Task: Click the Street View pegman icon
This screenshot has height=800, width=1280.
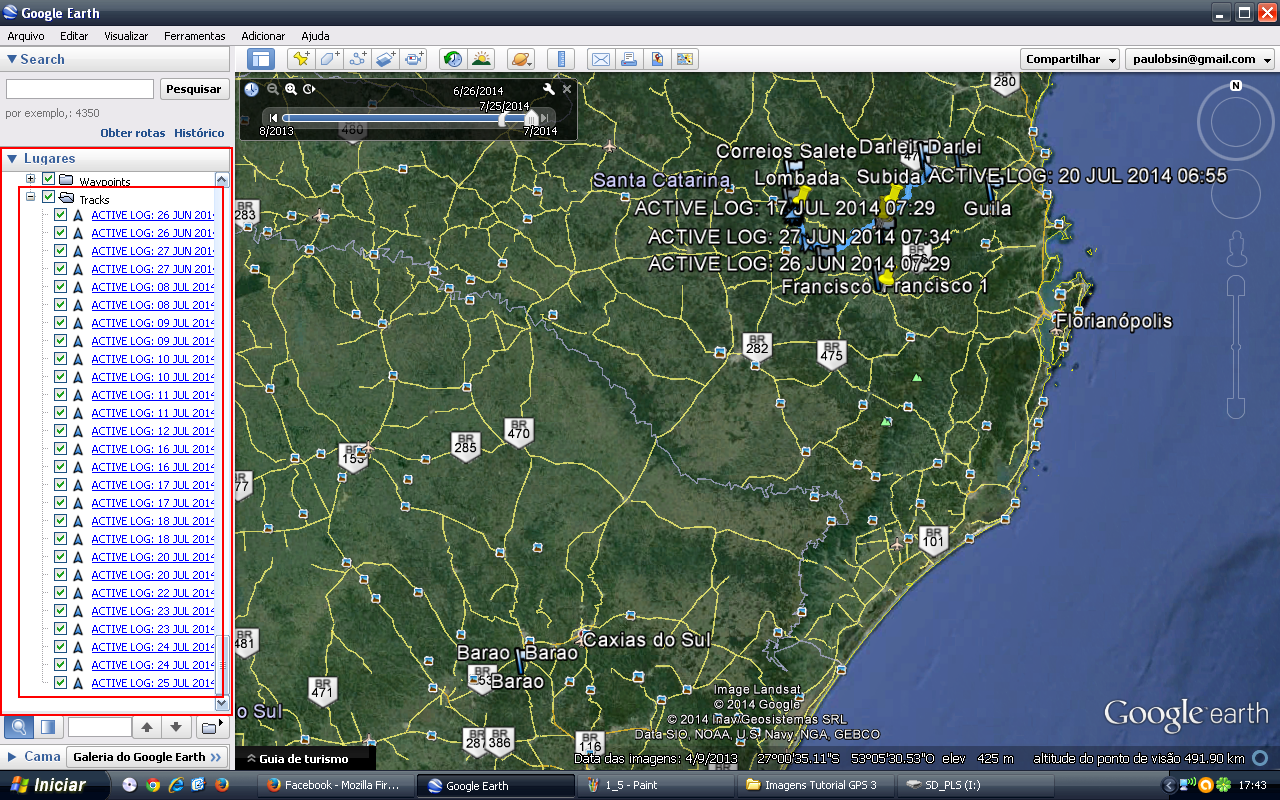Action: [x=1236, y=248]
